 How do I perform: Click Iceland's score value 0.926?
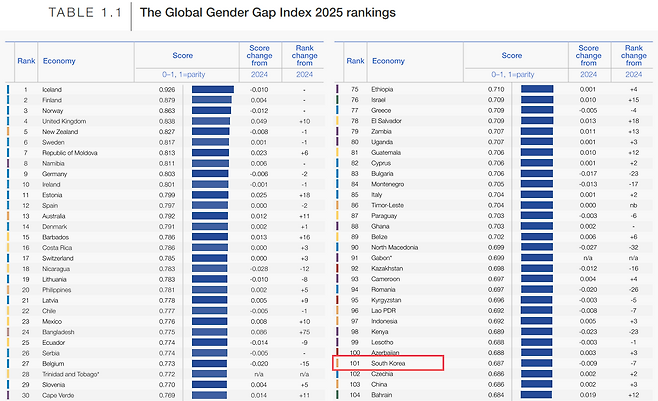(167, 90)
